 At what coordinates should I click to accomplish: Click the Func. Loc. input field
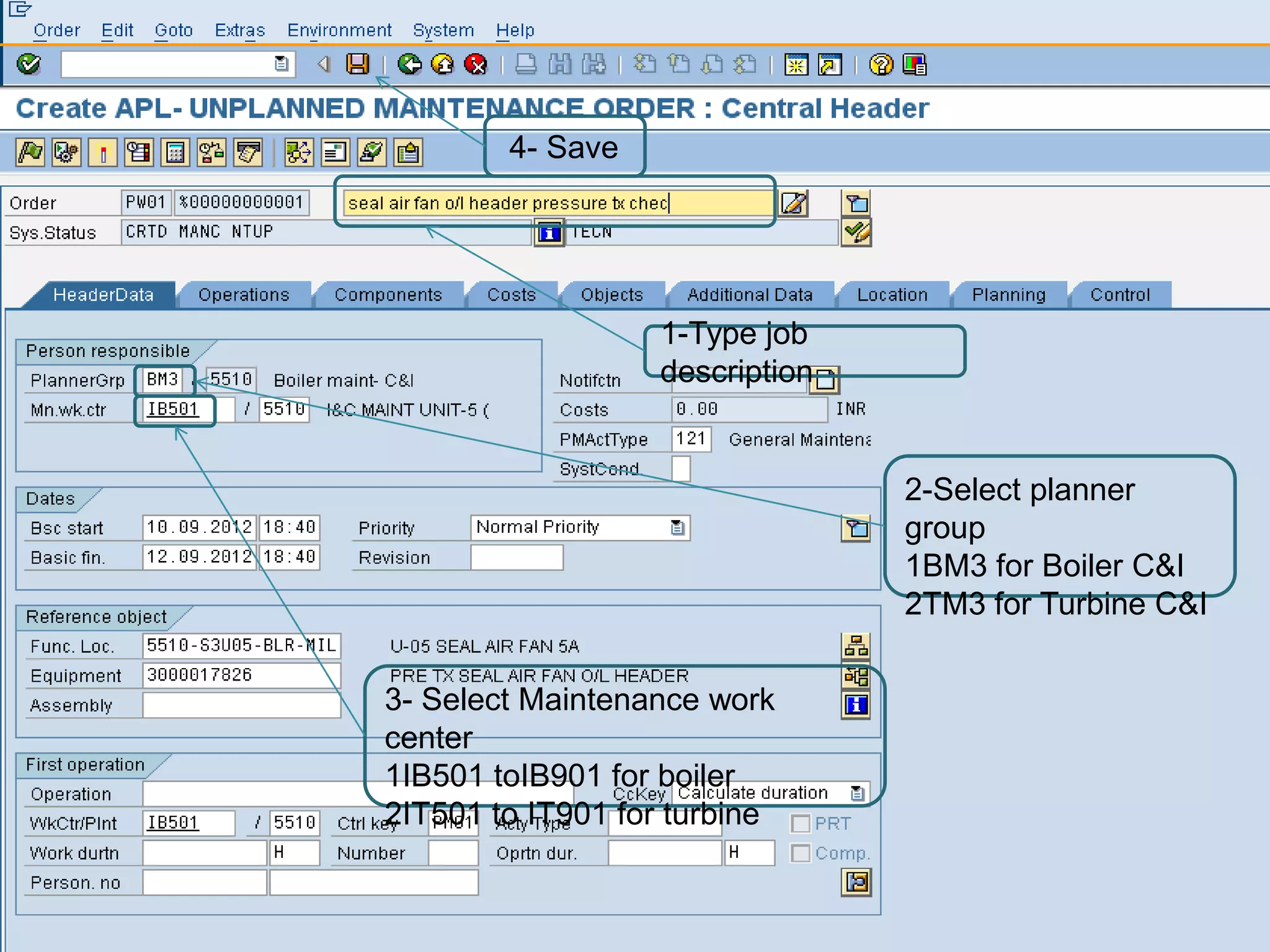(x=241, y=646)
